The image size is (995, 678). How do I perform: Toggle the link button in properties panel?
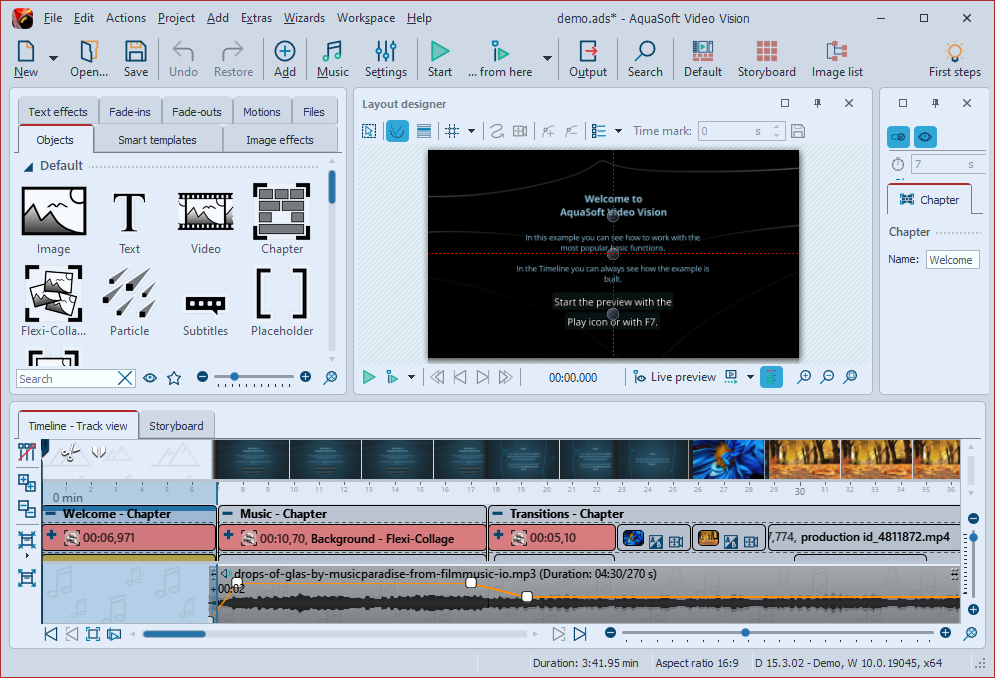click(x=899, y=137)
